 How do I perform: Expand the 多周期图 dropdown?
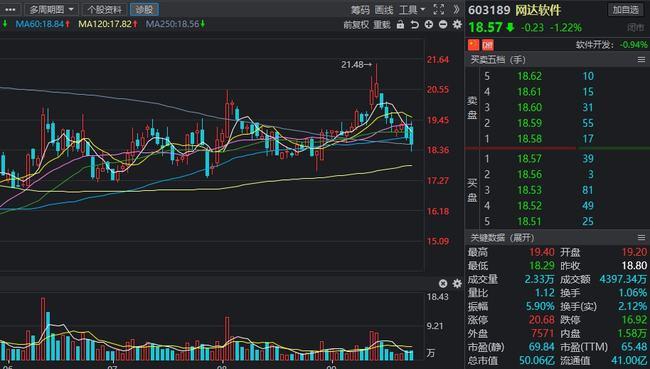pos(51,9)
